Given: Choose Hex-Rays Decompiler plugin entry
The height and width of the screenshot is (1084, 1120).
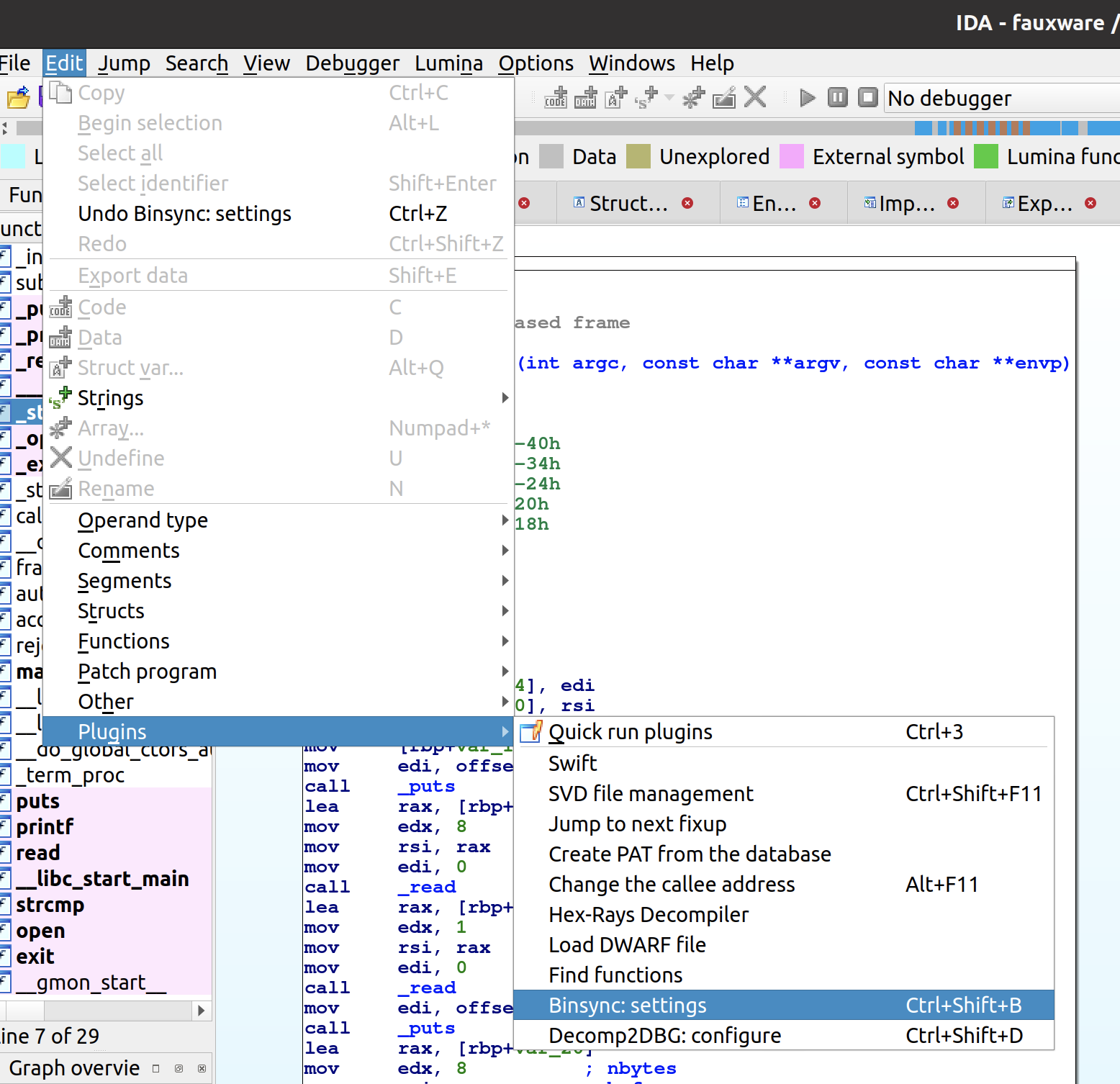Looking at the screenshot, I should pyautogui.click(x=649, y=915).
